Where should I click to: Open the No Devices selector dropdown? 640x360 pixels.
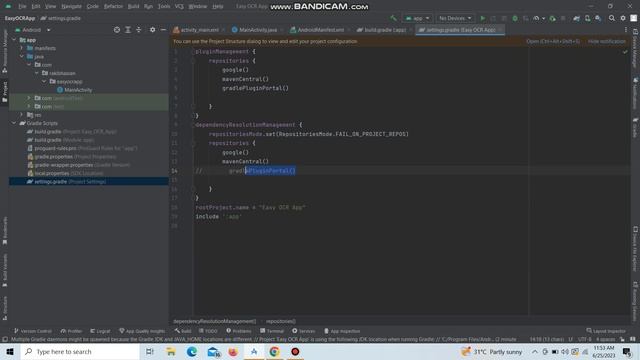(x=455, y=18)
